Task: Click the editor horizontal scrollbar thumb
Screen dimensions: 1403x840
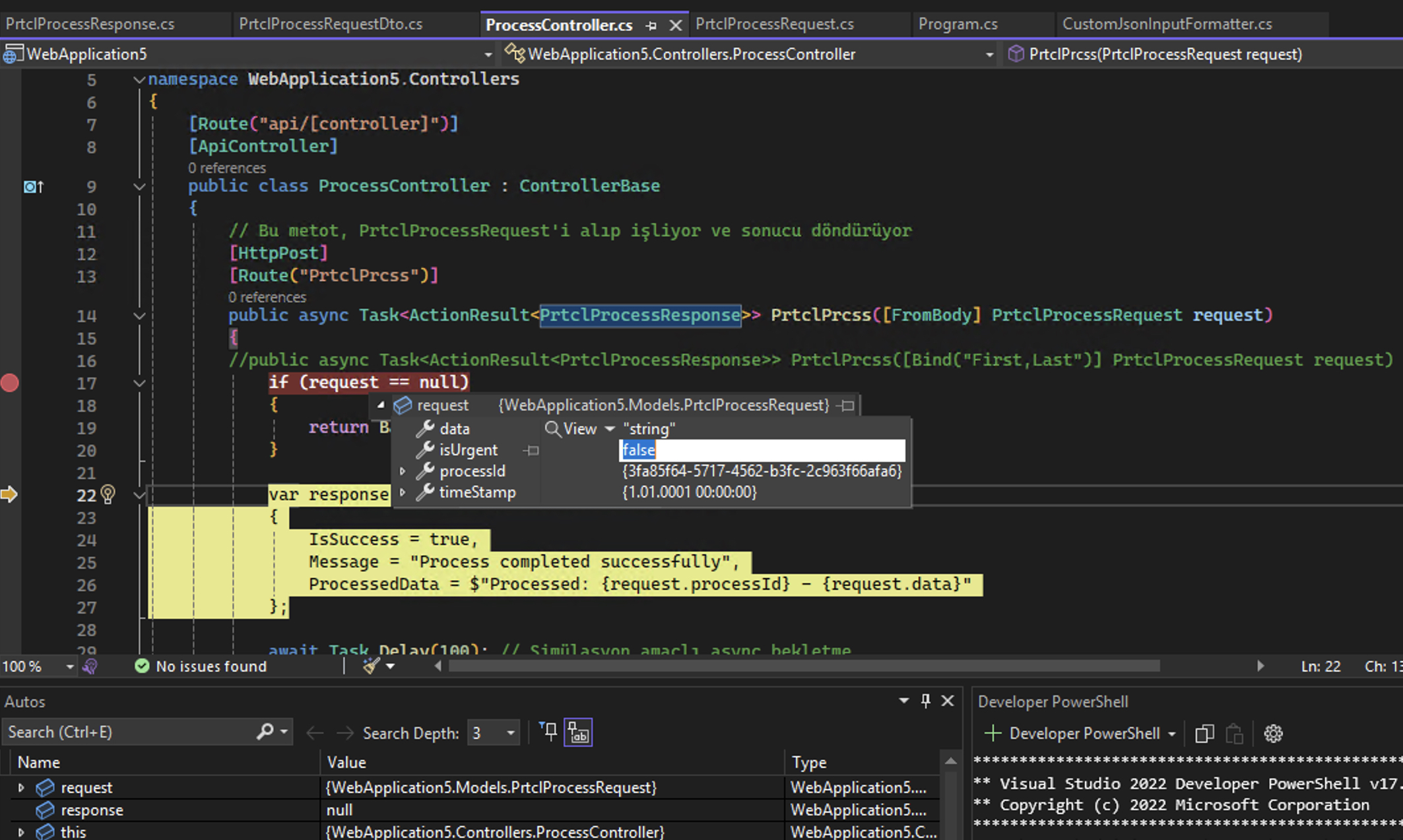Action: 804,666
